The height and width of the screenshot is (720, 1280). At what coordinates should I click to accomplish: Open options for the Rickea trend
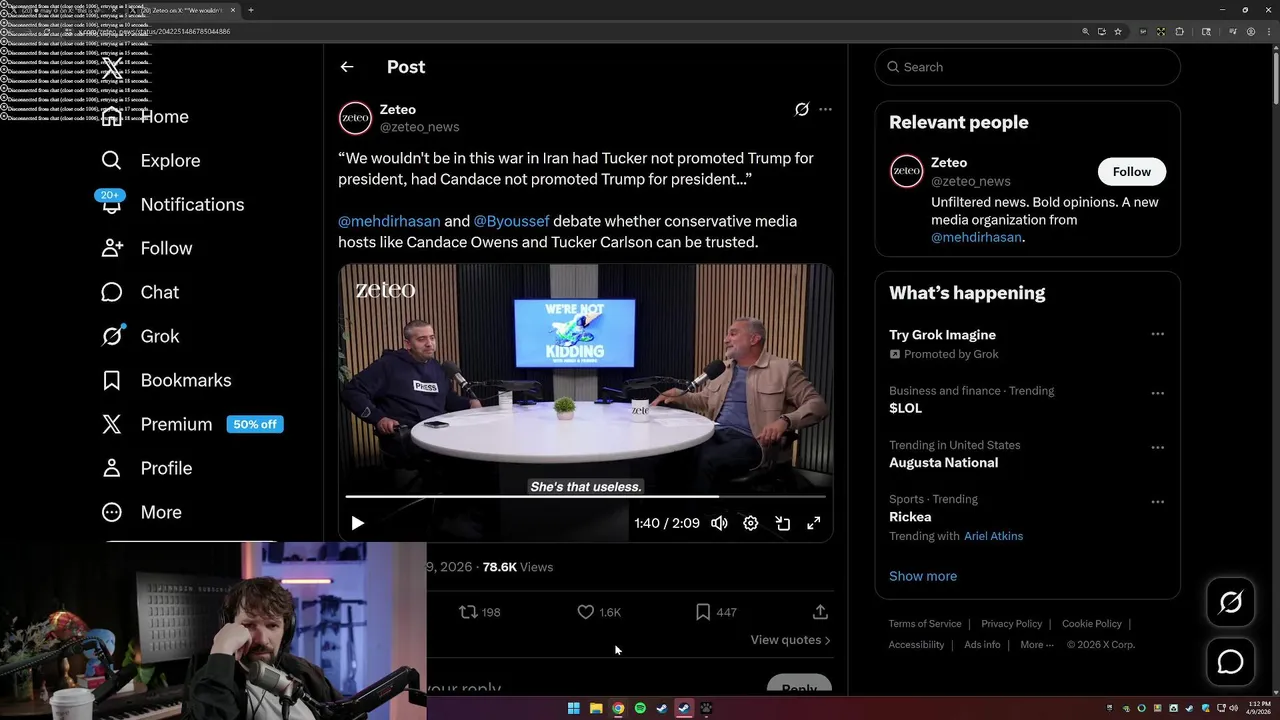[1157, 501]
